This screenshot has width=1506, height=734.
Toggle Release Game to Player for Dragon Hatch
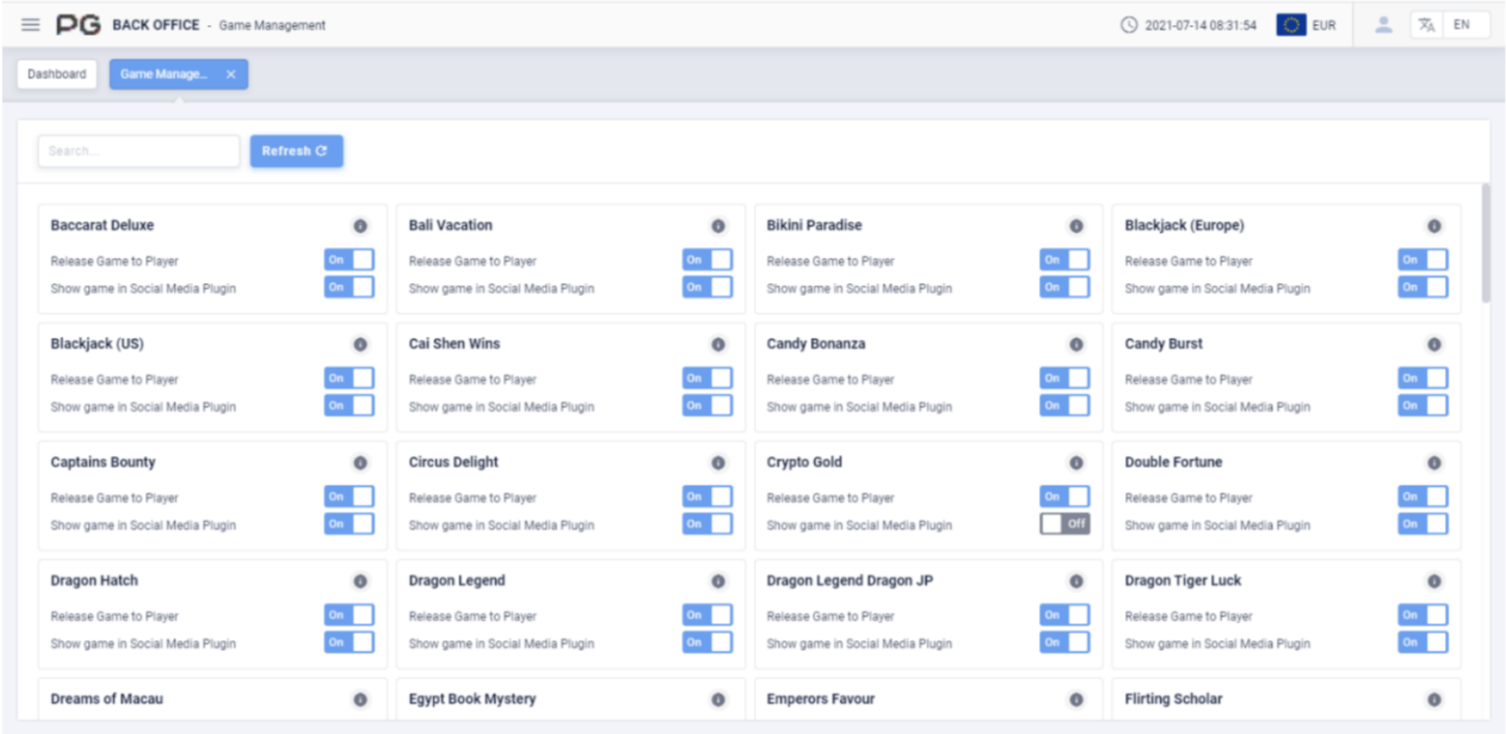point(349,615)
